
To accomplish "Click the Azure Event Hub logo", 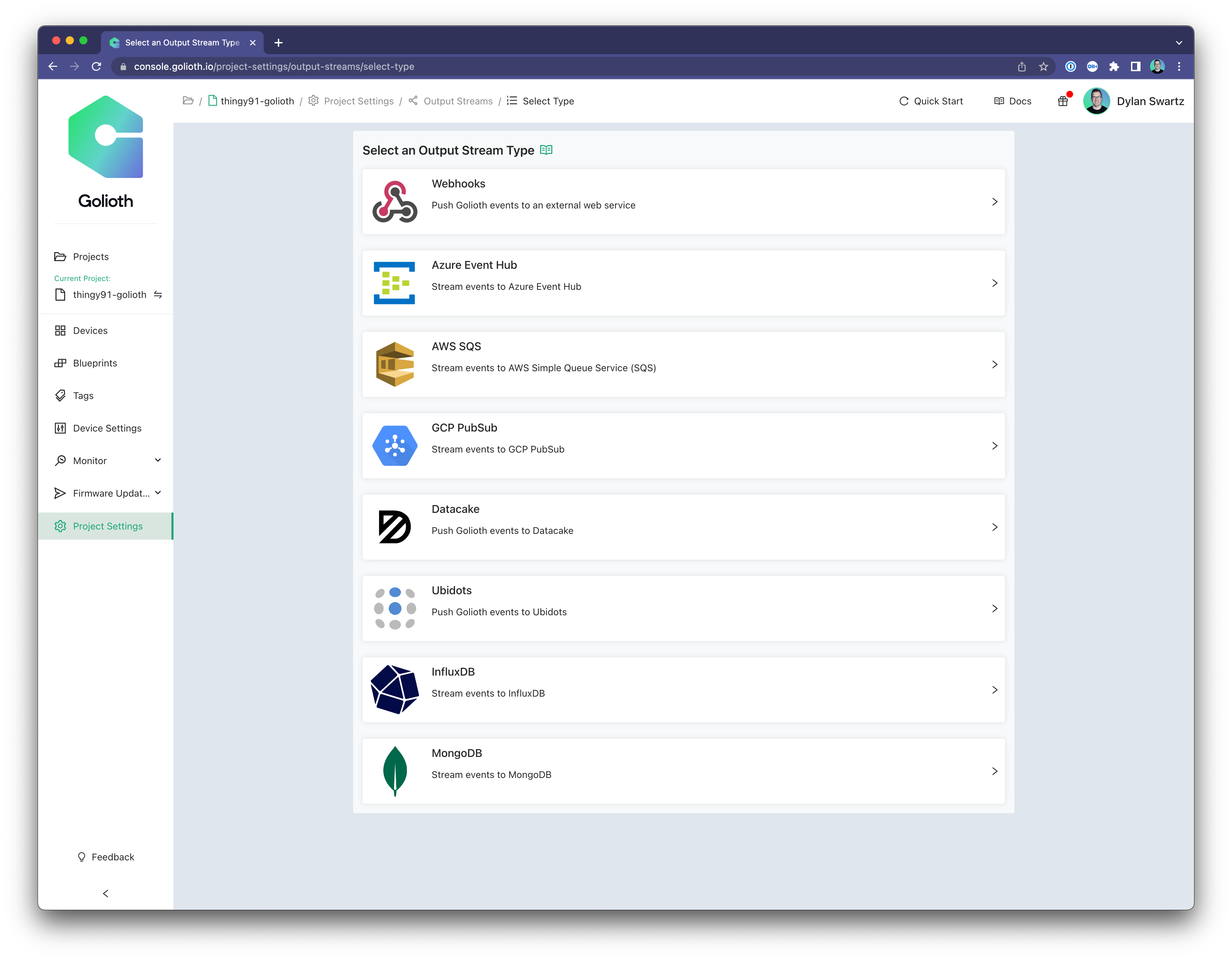I will point(394,283).
